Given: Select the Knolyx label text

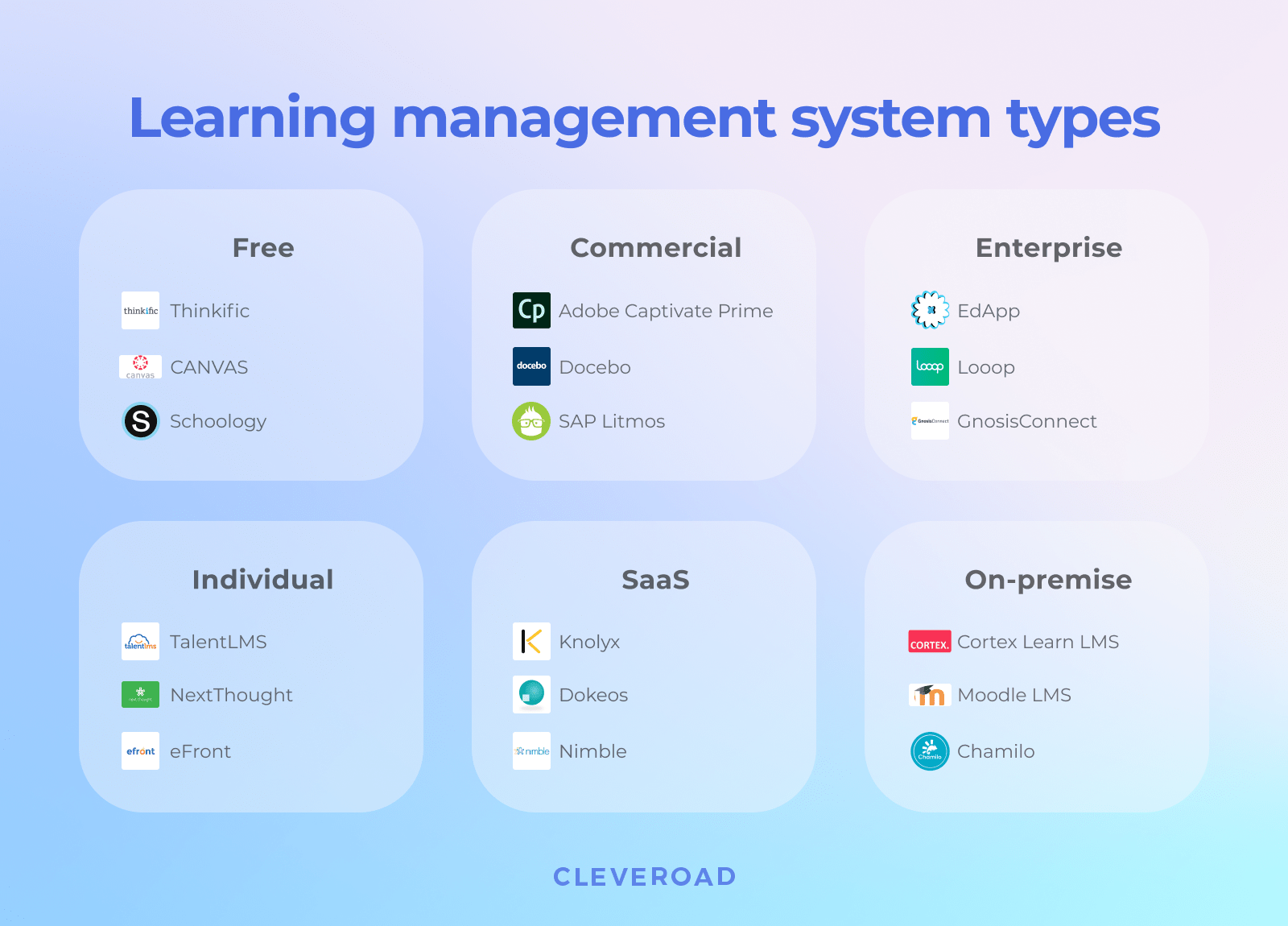Looking at the screenshot, I should click(x=589, y=643).
